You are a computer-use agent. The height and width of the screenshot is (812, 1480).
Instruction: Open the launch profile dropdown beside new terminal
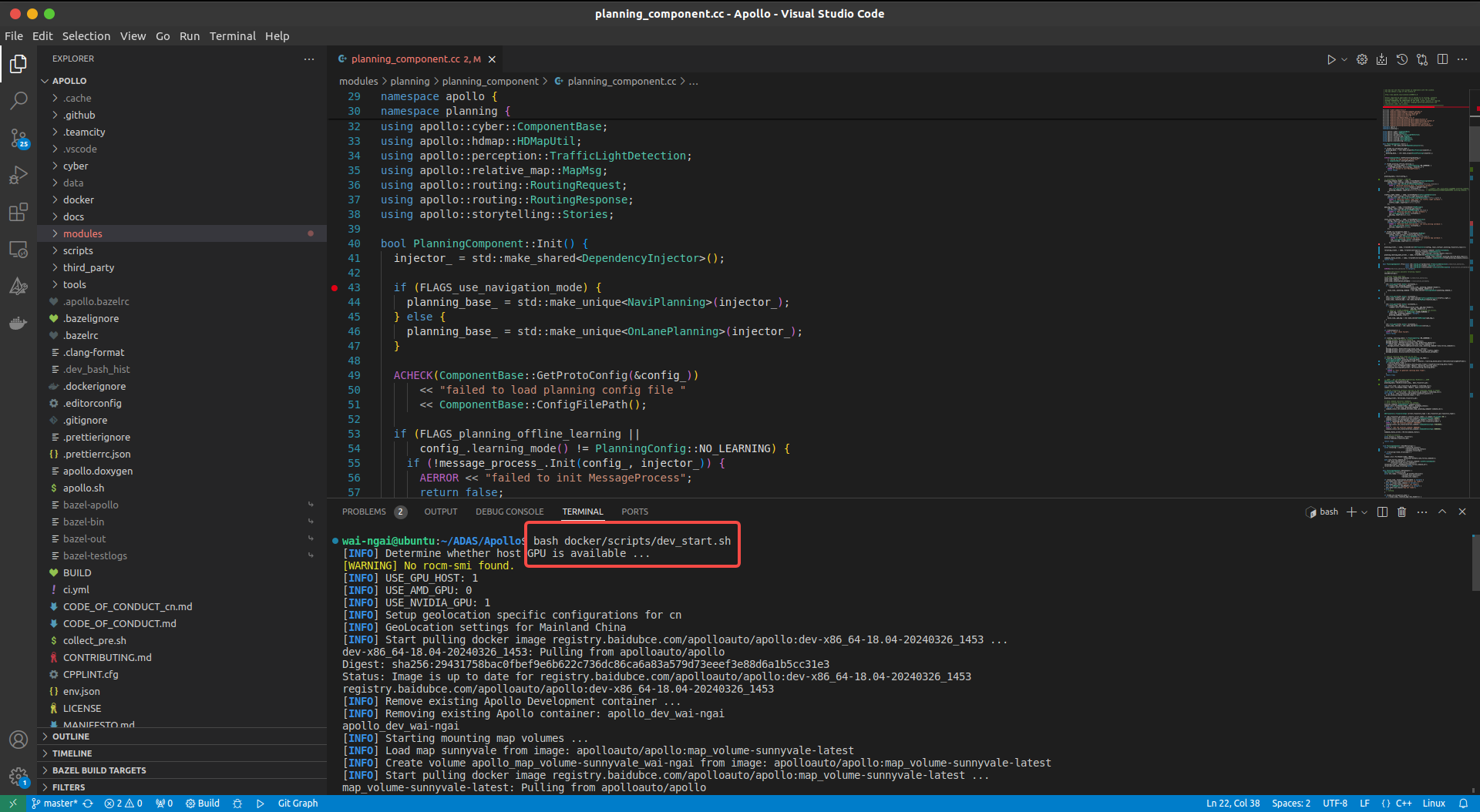pyautogui.click(x=1363, y=512)
